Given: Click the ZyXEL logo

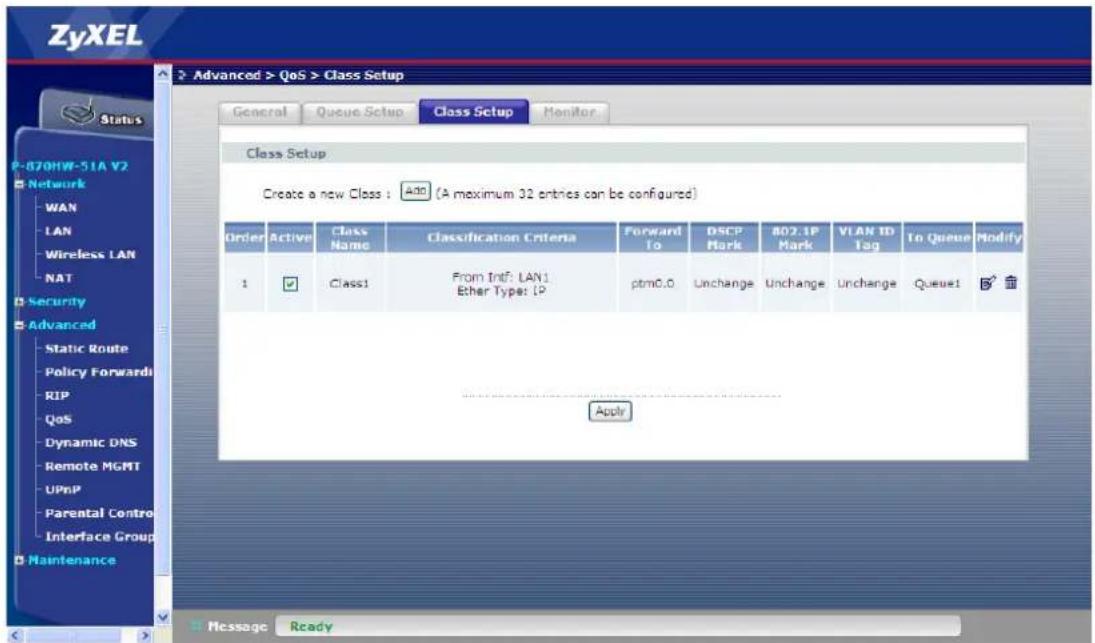Looking at the screenshot, I should pos(95,35).
